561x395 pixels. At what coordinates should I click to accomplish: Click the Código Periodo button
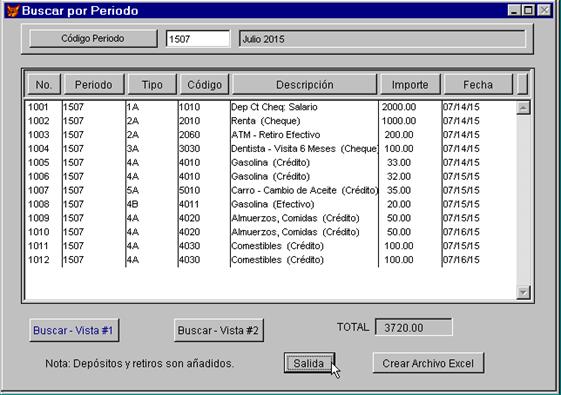[93, 38]
